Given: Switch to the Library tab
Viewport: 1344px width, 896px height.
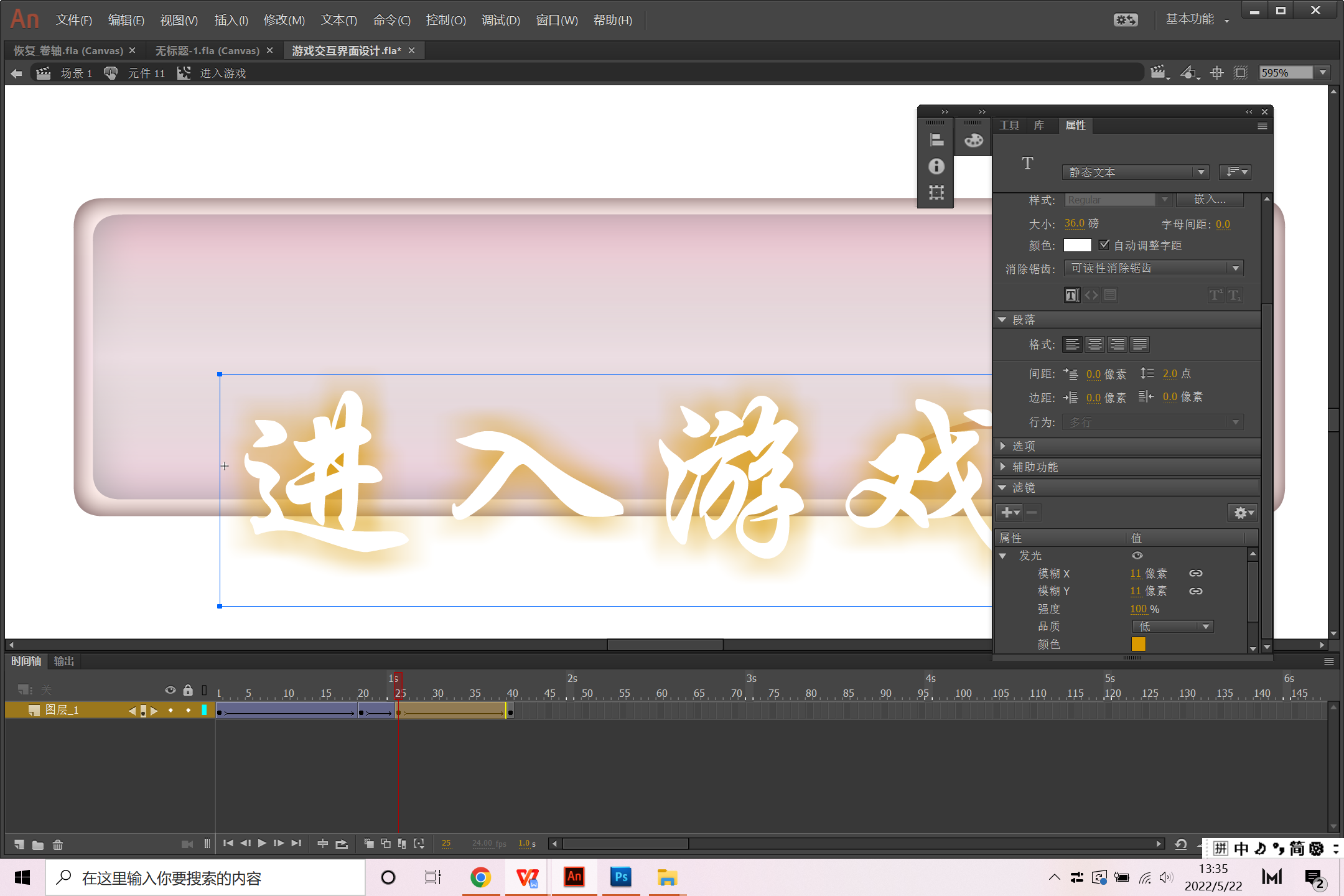Looking at the screenshot, I should (1038, 126).
